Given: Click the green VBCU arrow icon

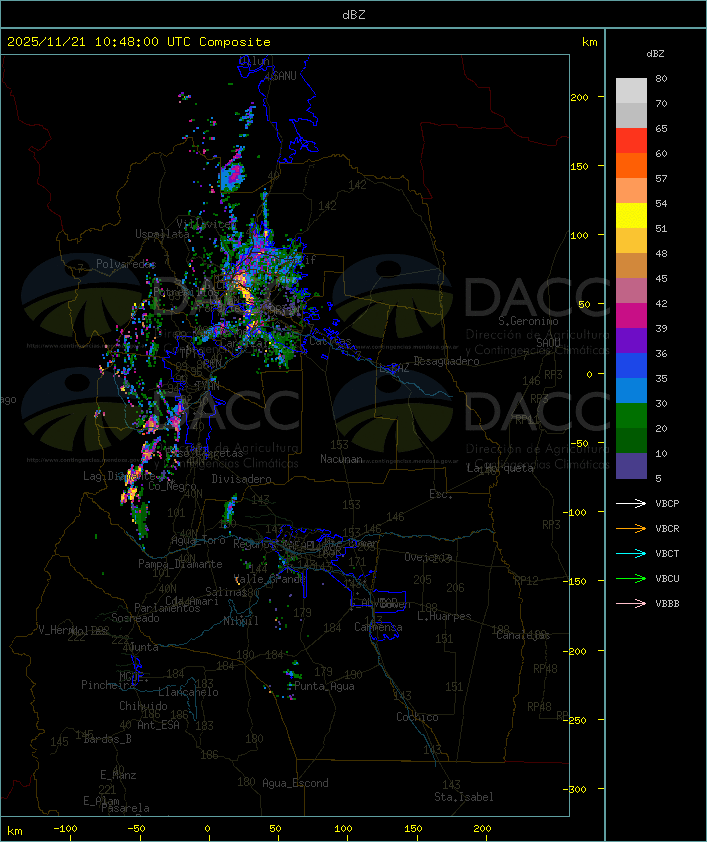Looking at the screenshot, I should [x=631, y=578].
